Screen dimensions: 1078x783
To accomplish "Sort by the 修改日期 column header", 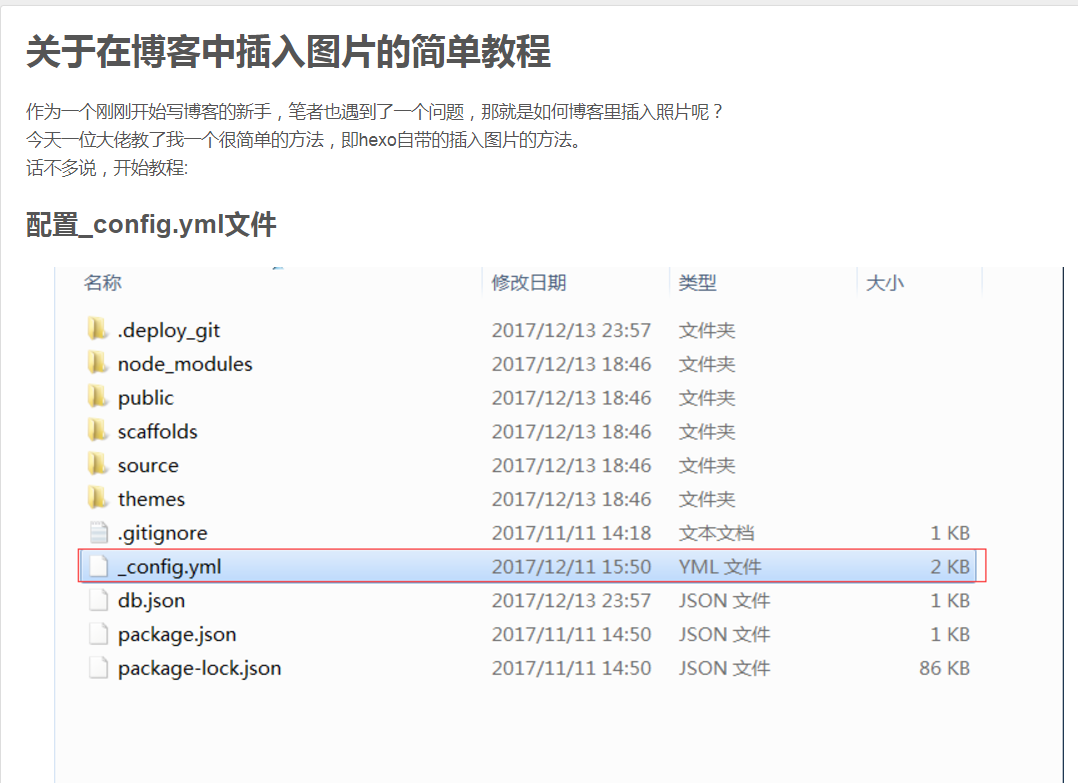I will point(529,283).
